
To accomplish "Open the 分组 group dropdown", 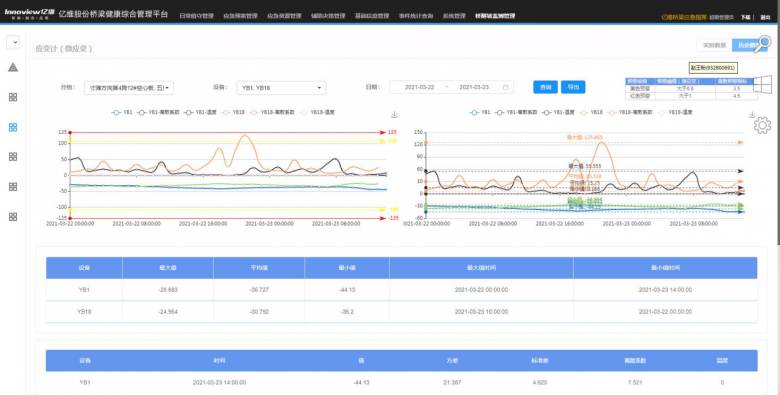I will (x=129, y=88).
